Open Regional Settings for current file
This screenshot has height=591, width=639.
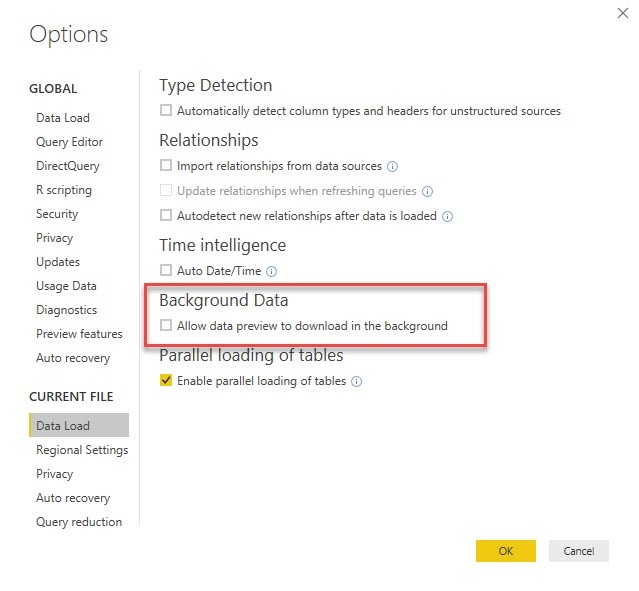click(82, 450)
